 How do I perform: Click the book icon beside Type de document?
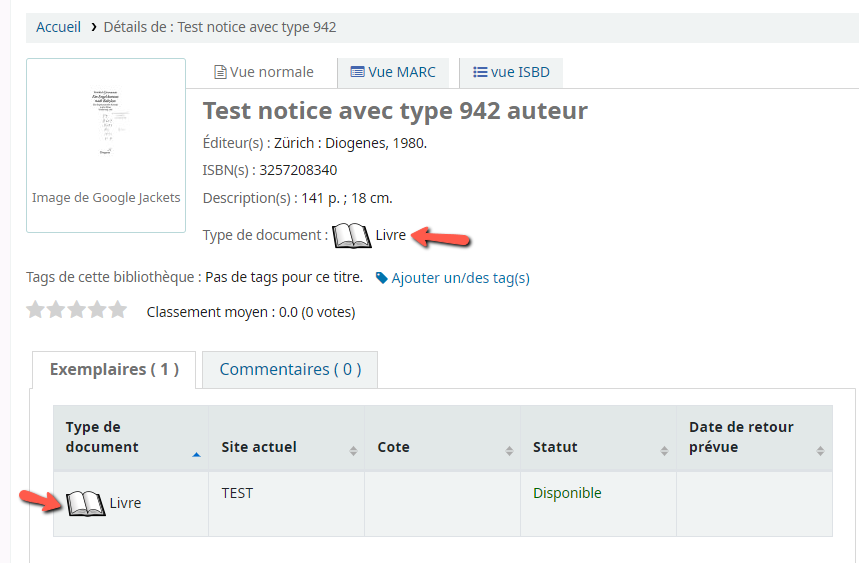351,236
